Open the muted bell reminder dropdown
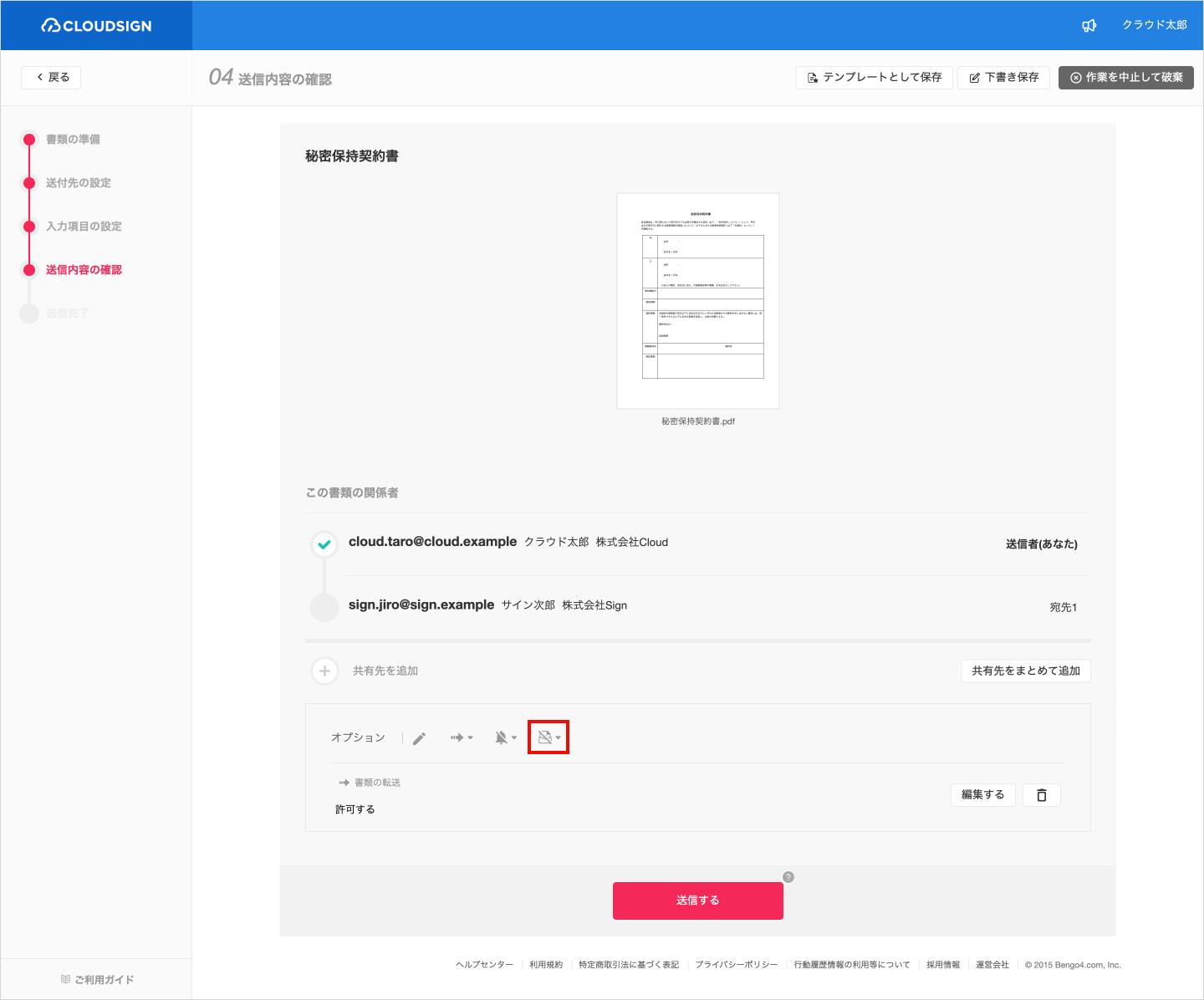1204x1000 pixels. click(505, 737)
